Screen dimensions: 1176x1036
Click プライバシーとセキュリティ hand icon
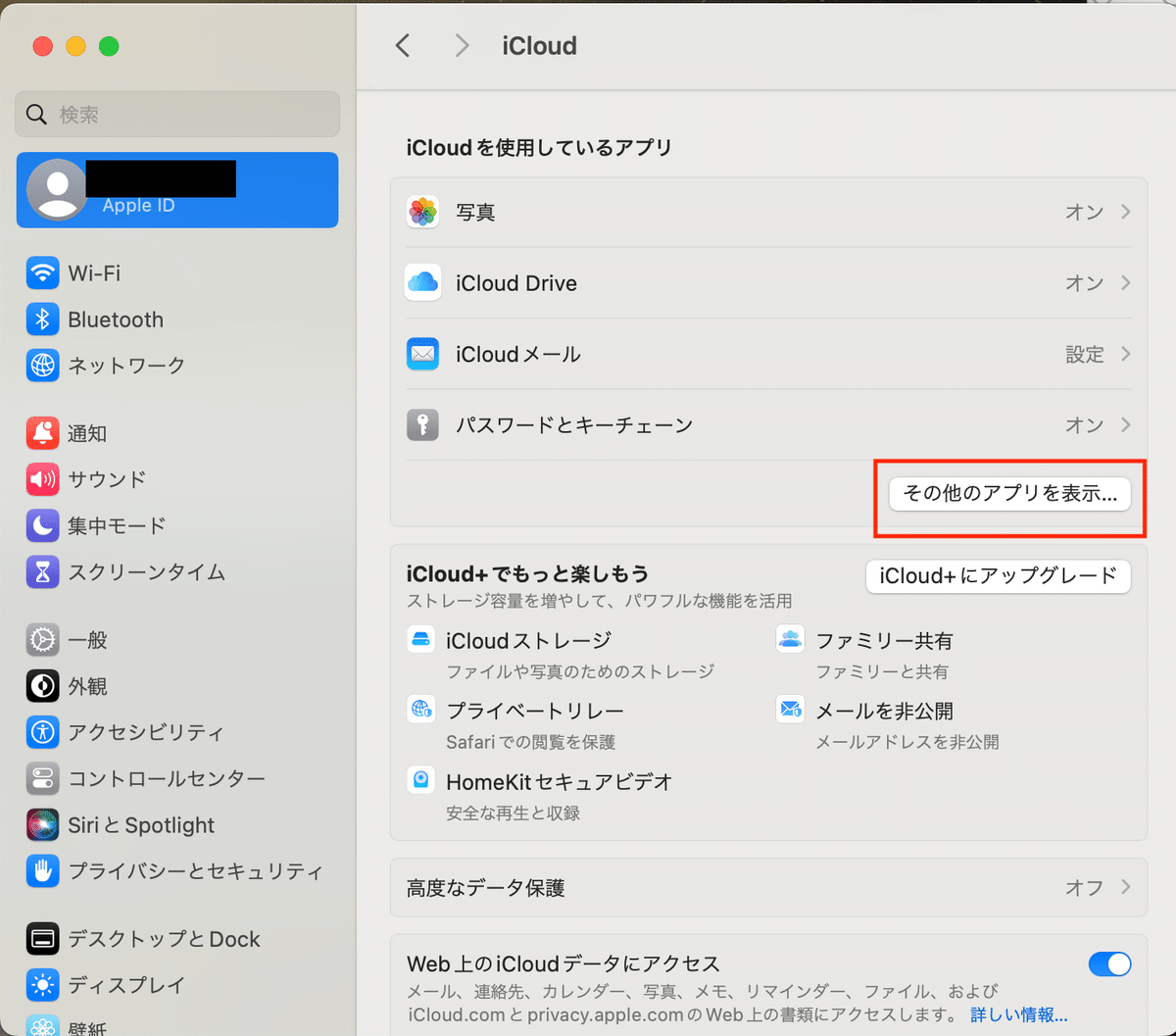click(x=42, y=870)
